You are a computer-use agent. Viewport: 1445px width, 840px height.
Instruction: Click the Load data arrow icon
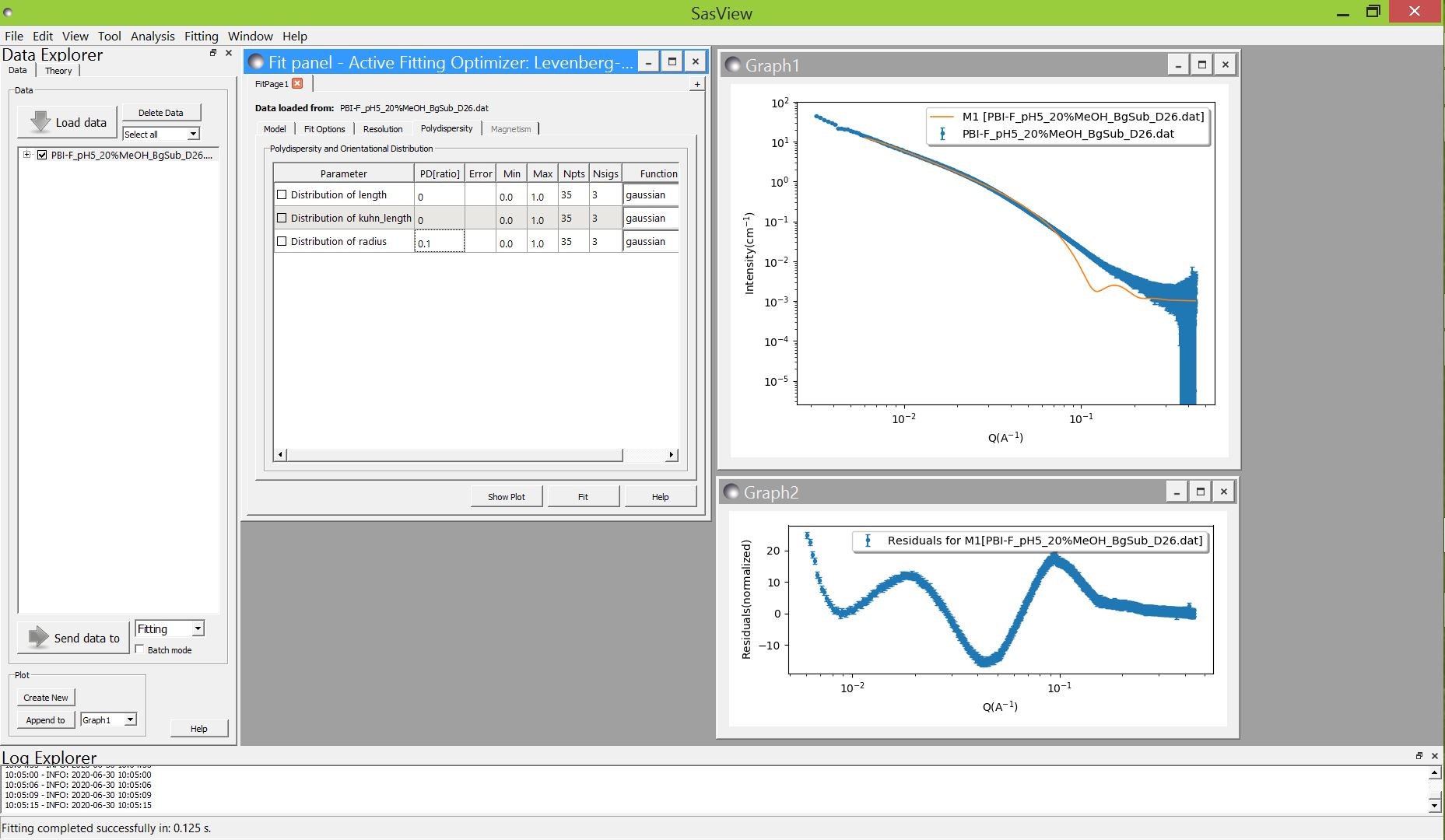40,122
